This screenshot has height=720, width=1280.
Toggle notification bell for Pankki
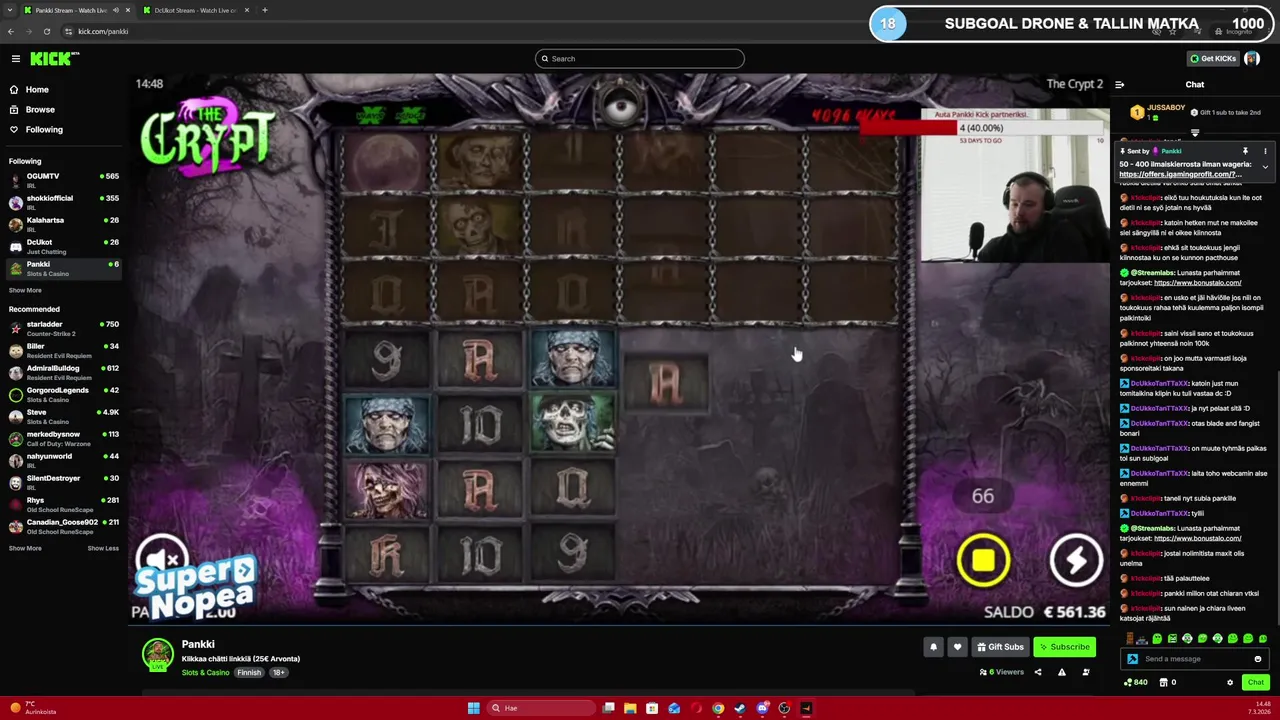pos(933,647)
